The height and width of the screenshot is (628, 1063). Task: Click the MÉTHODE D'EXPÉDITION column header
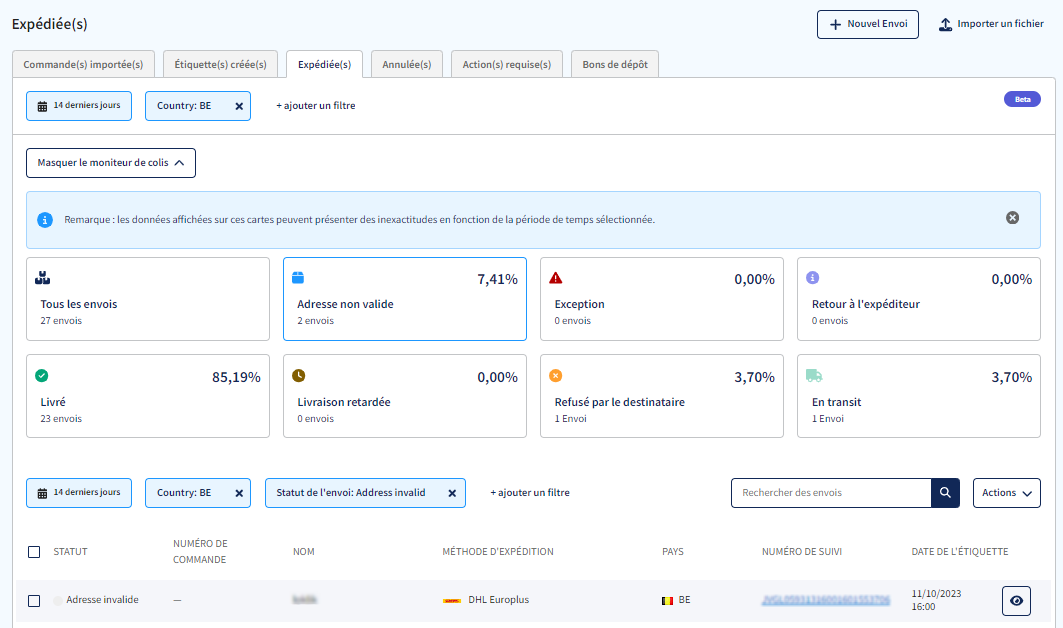click(x=498, y=552)
